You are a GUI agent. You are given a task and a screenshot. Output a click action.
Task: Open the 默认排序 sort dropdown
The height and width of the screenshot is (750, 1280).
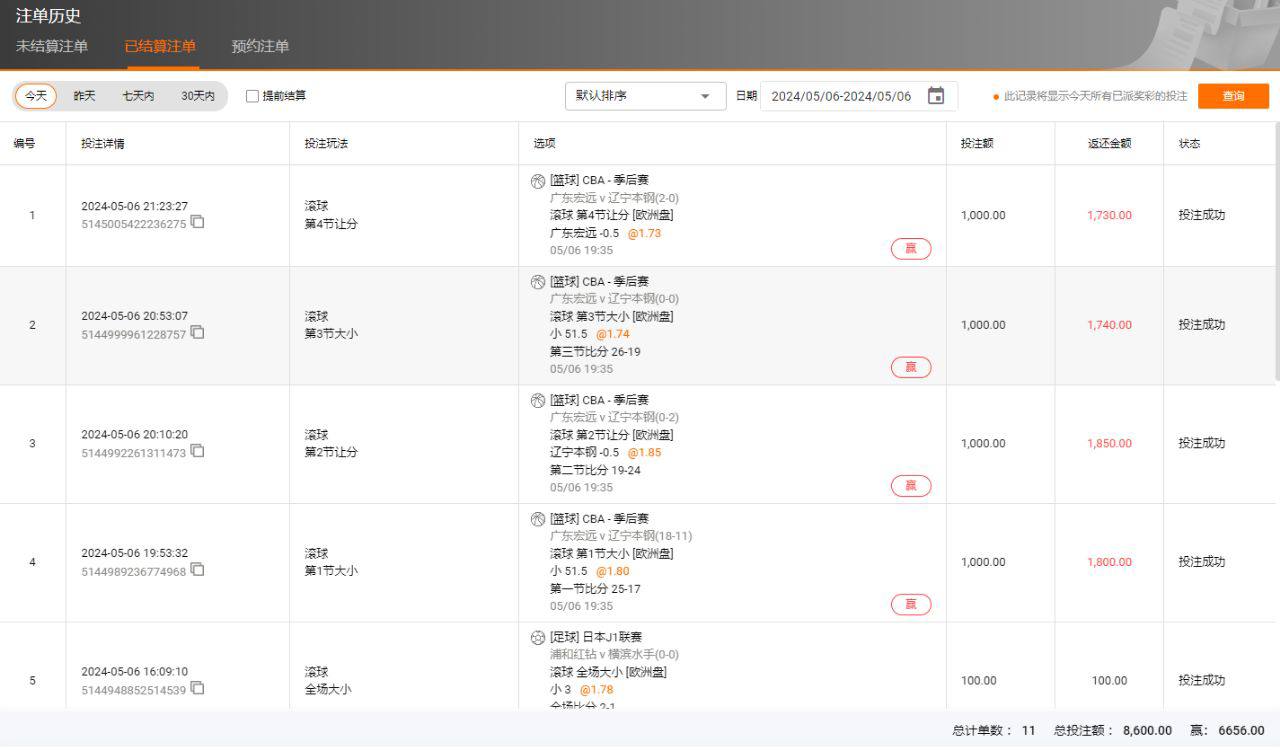(645, 96)
